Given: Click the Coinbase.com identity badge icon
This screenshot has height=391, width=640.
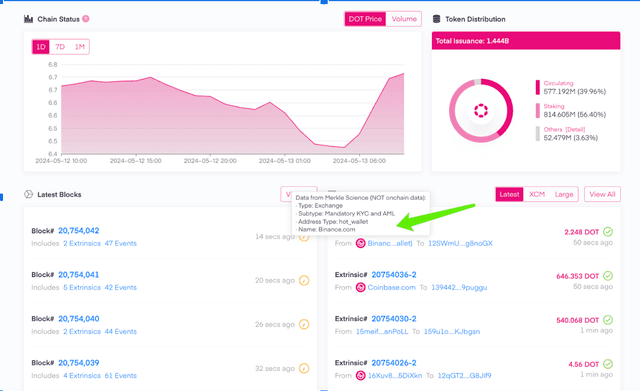Looking at the screenshot, I should 360,287.
